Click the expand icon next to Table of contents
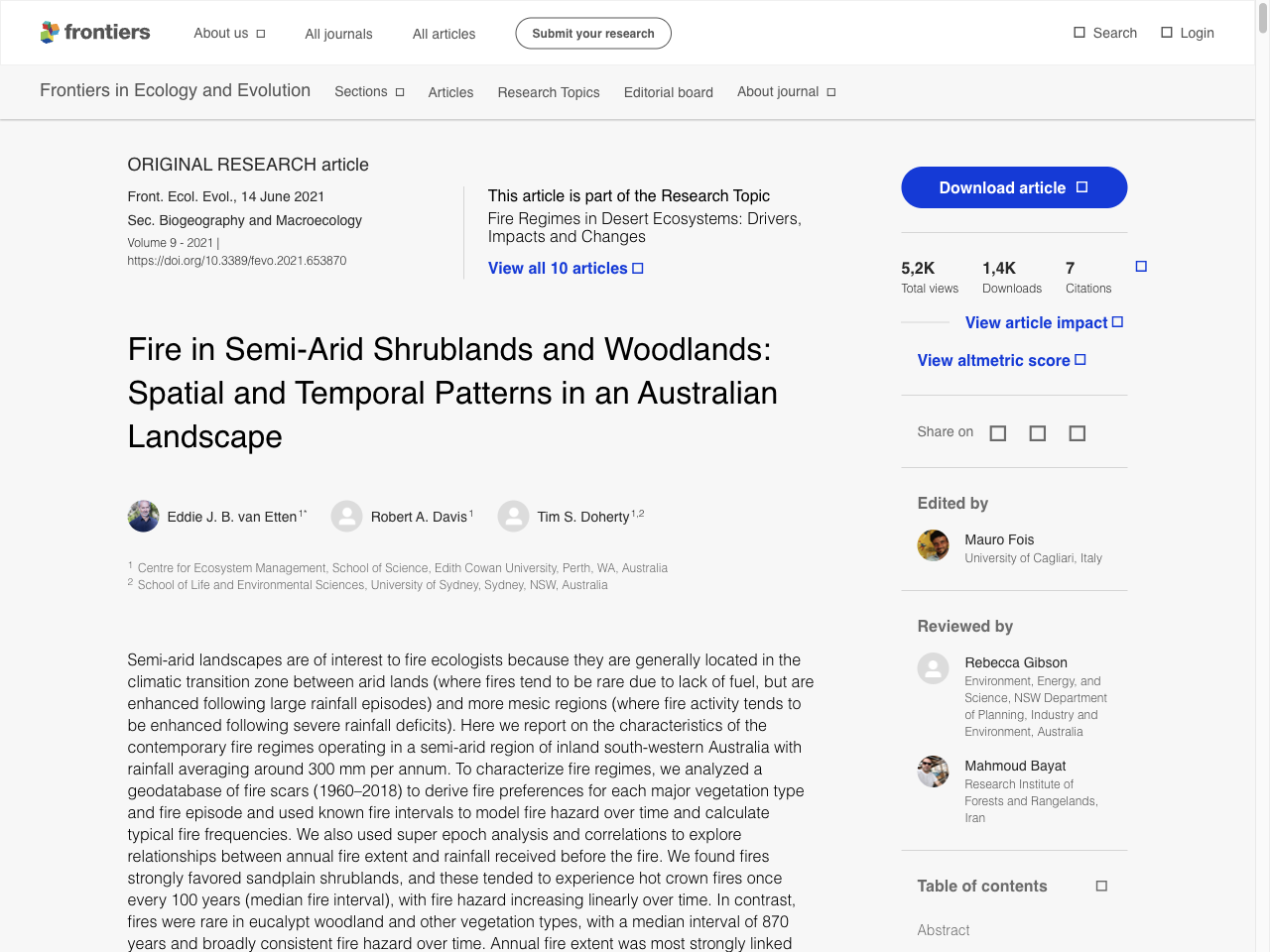 click(1100, 887)
